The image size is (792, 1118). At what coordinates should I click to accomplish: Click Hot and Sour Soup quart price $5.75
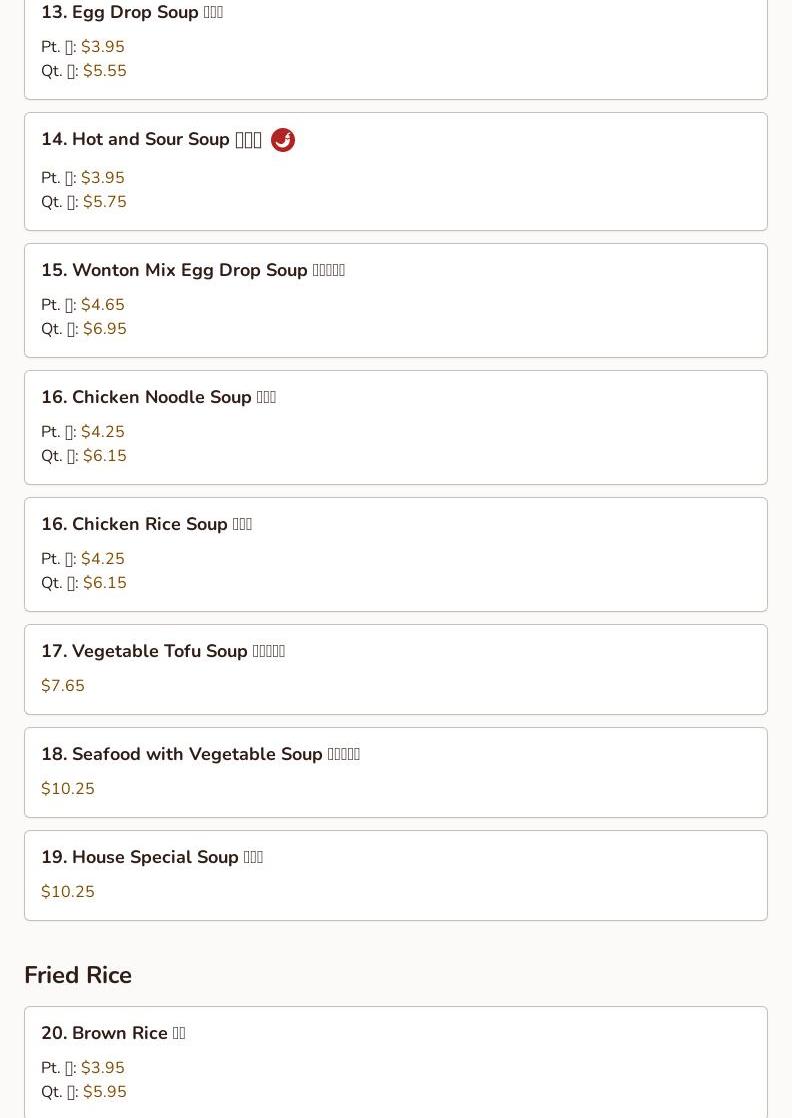coord(105,202)
